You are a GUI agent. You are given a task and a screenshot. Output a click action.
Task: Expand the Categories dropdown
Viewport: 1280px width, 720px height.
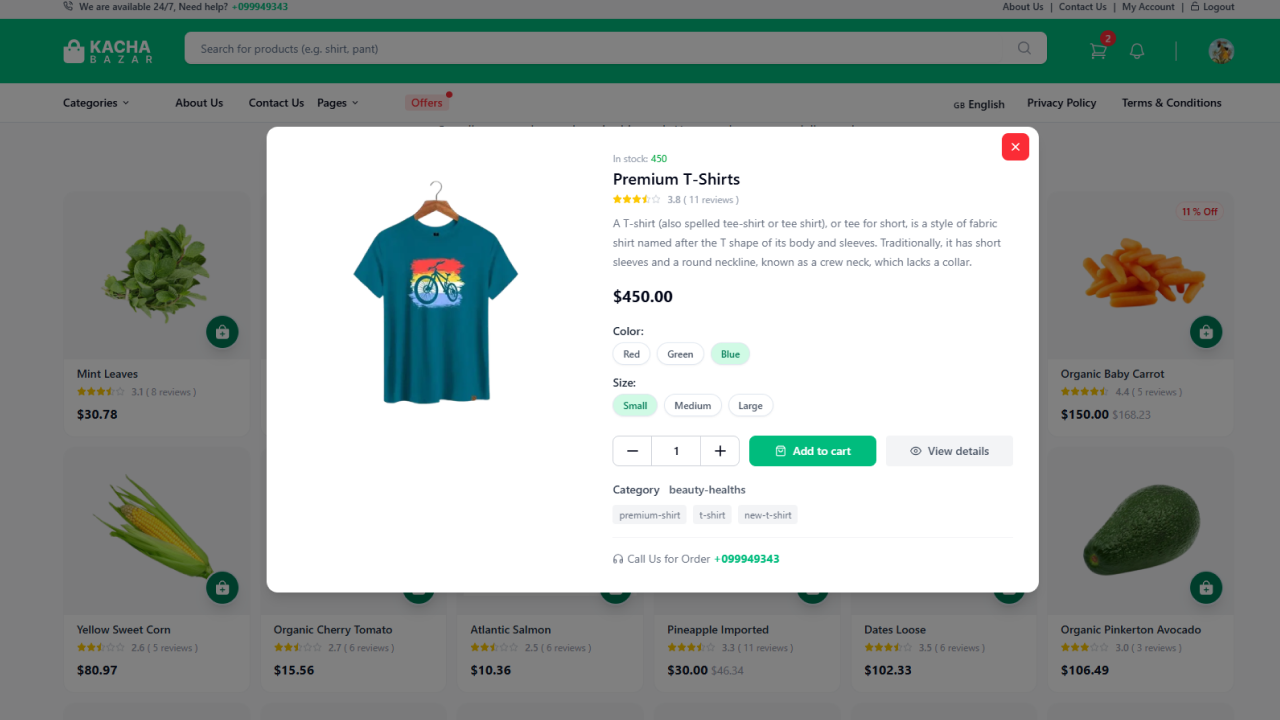point(96,103)
